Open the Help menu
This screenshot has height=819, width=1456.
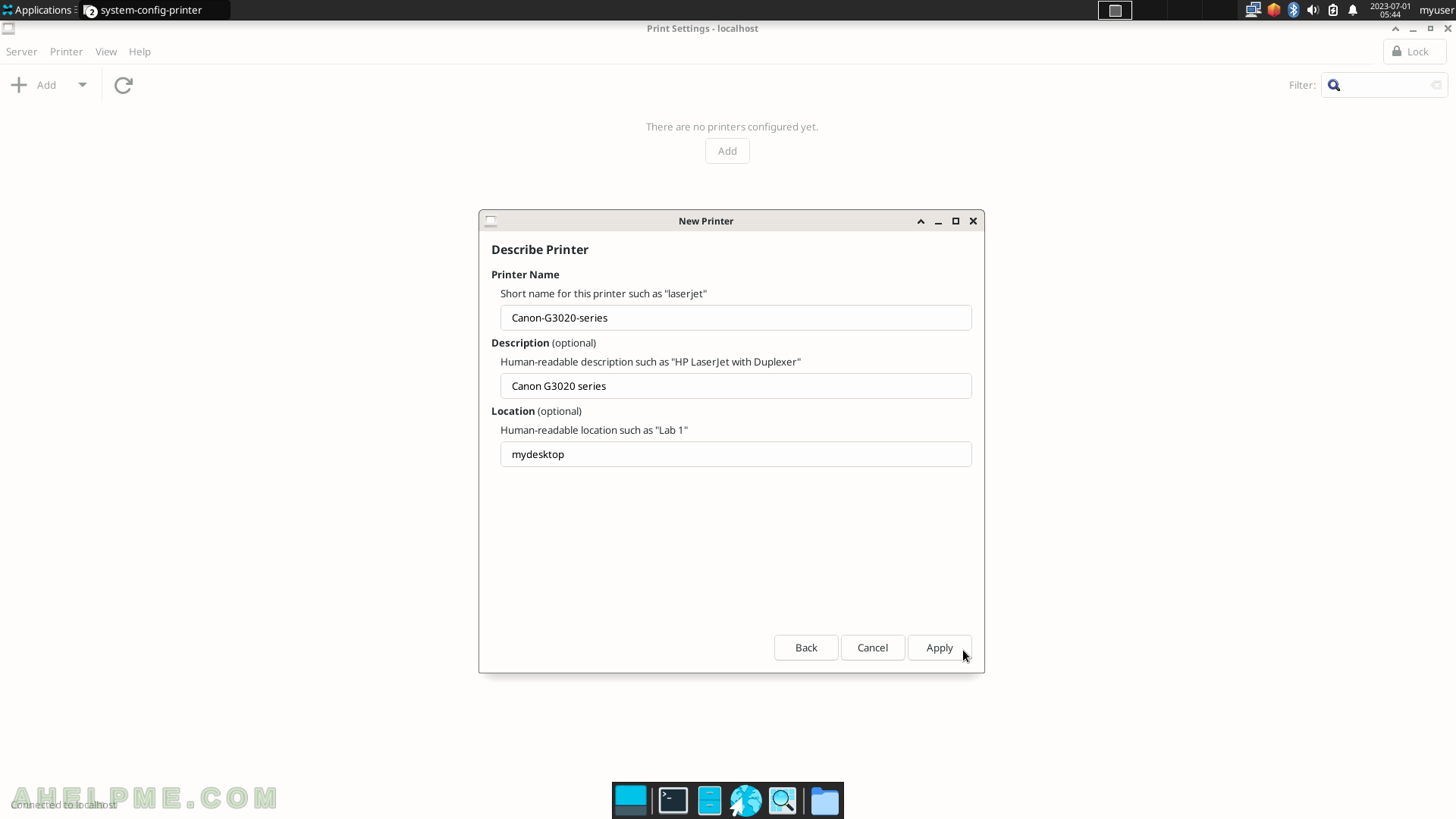click(x=140, y=52)
